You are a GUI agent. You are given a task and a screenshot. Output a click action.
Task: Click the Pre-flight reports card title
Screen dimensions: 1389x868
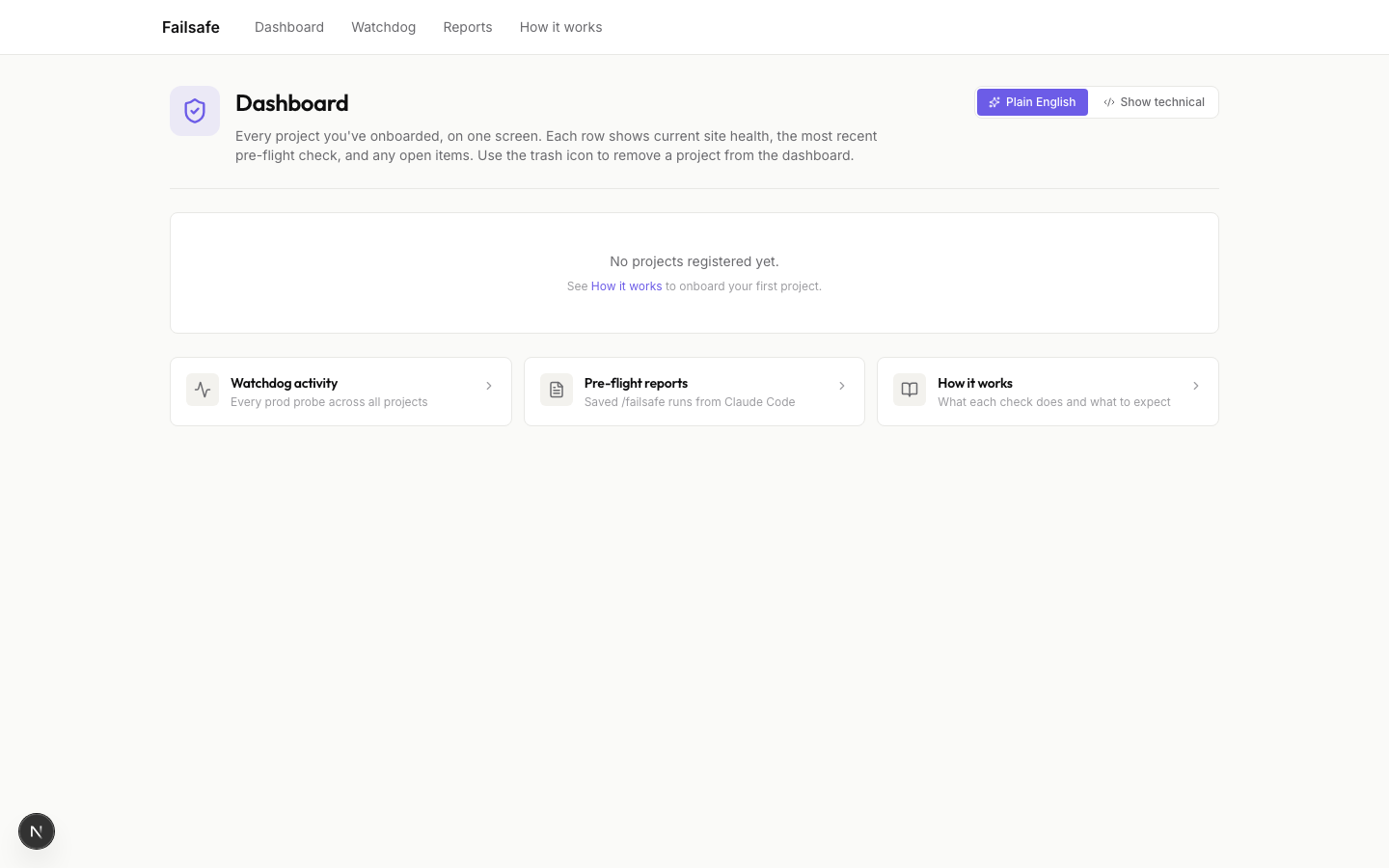tap(636, 383)
